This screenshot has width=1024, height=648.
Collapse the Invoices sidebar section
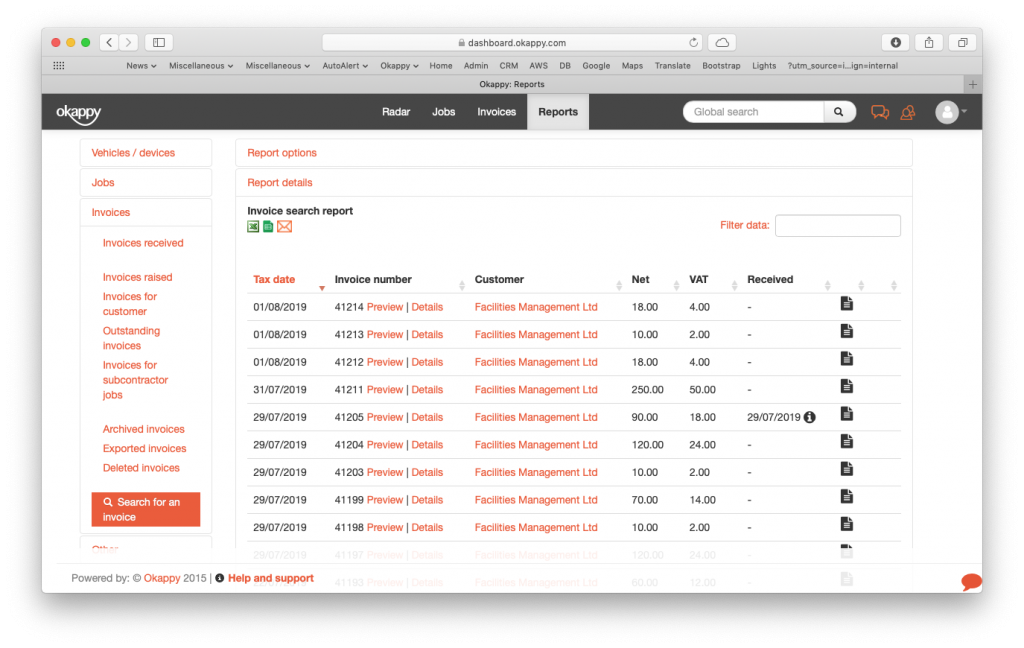click(x=110, y=213)
